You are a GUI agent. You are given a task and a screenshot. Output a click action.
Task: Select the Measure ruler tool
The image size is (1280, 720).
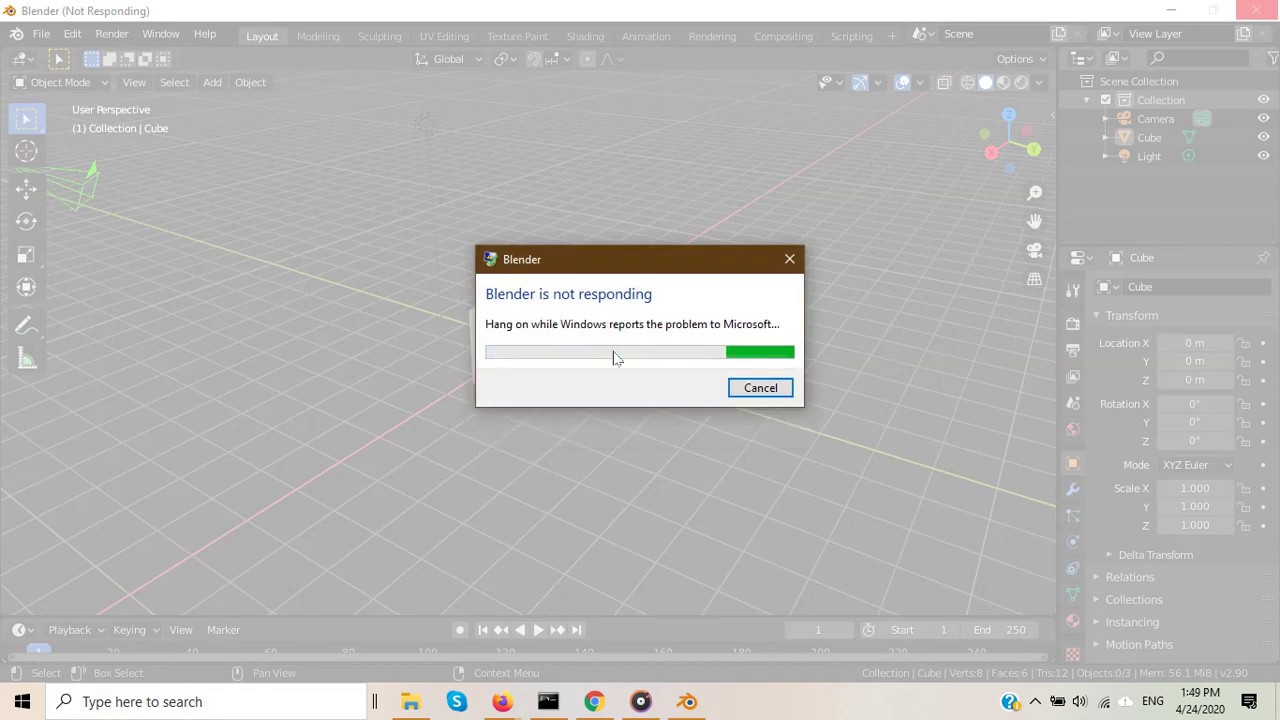coord(26,360)
